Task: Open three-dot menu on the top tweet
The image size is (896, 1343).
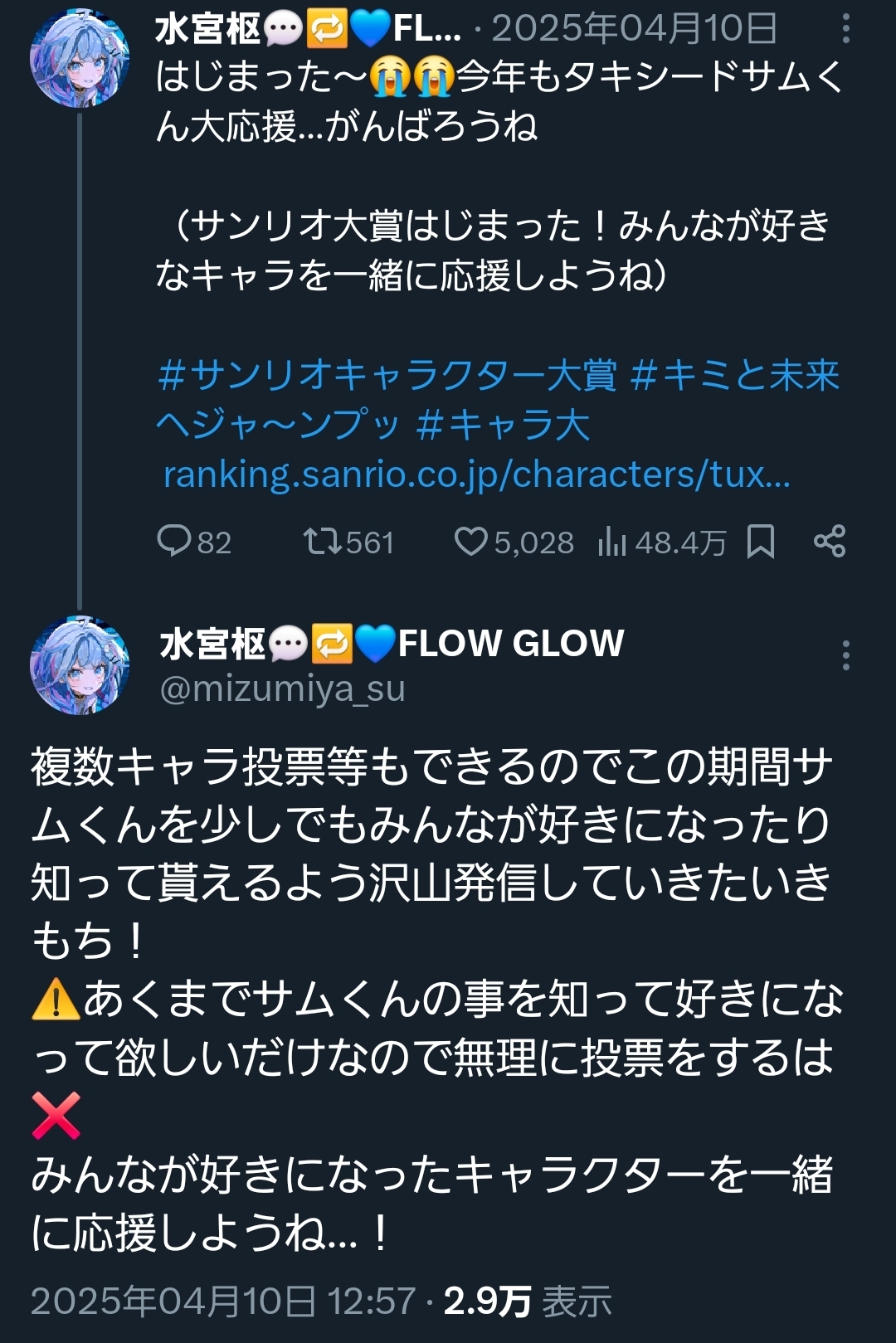Action: [x=845, y=30]
